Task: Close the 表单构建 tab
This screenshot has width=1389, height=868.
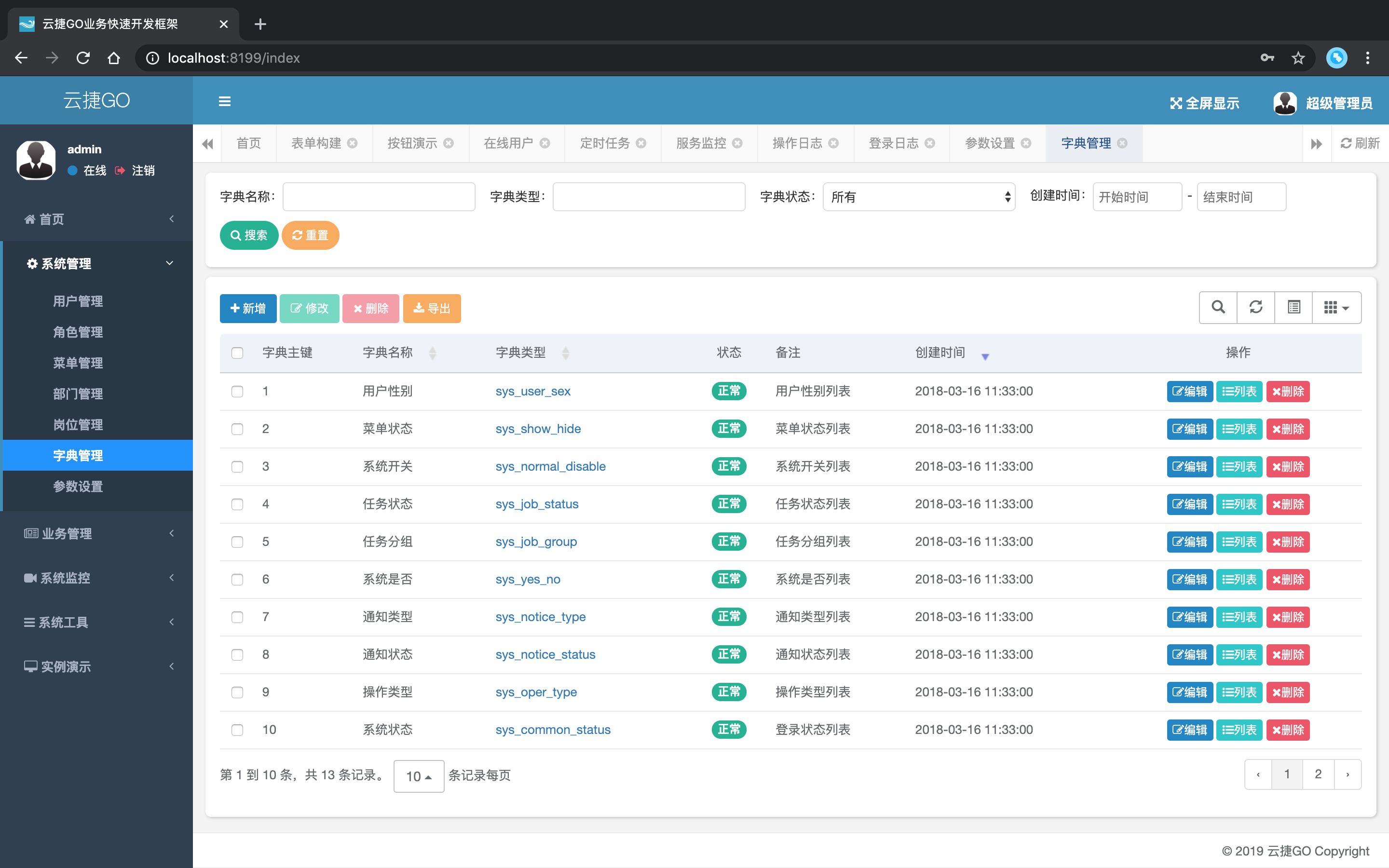Action: point(353,144)
